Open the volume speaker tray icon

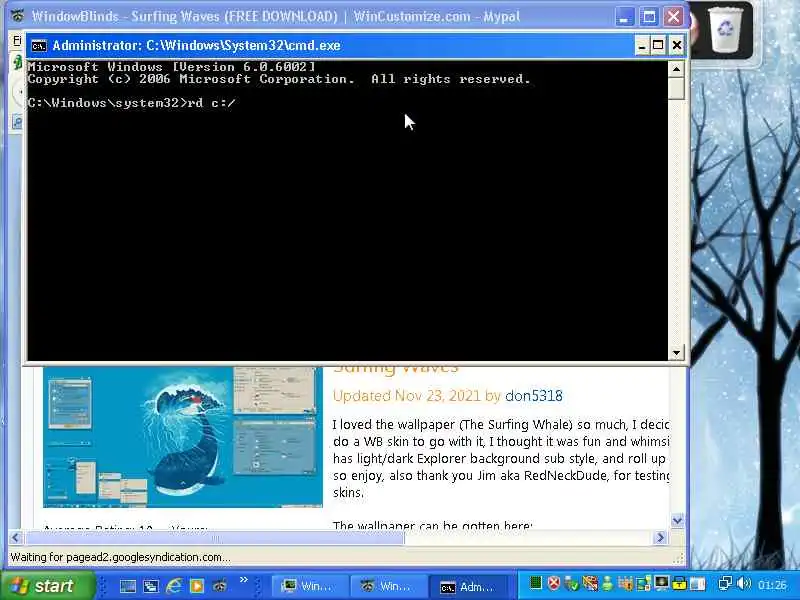coord(743,583)
